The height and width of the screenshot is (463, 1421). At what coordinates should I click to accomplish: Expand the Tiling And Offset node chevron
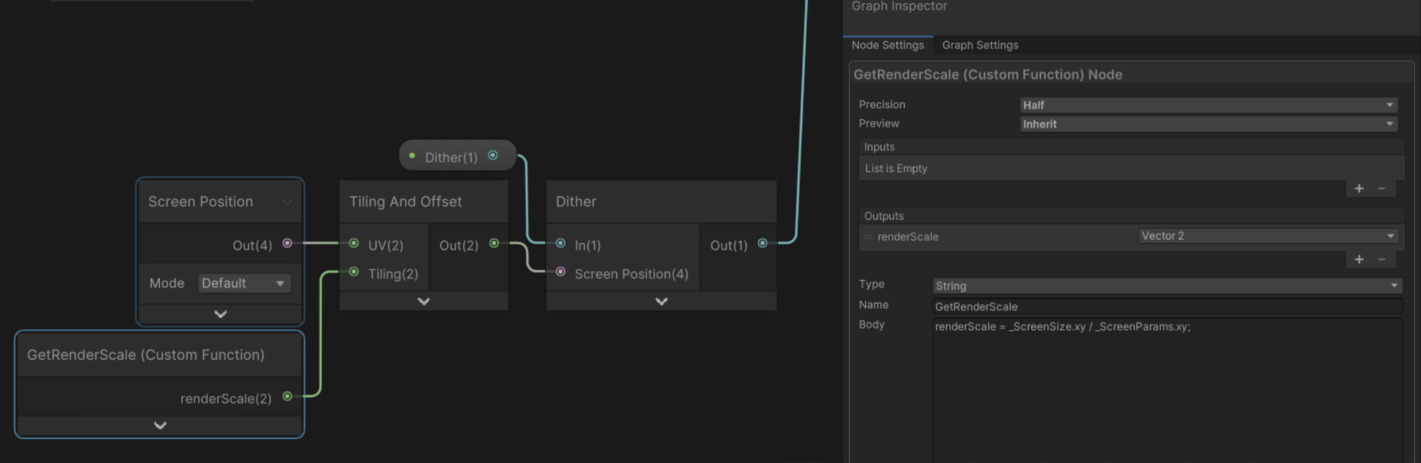pyautogui.click(x=423, y=301)
